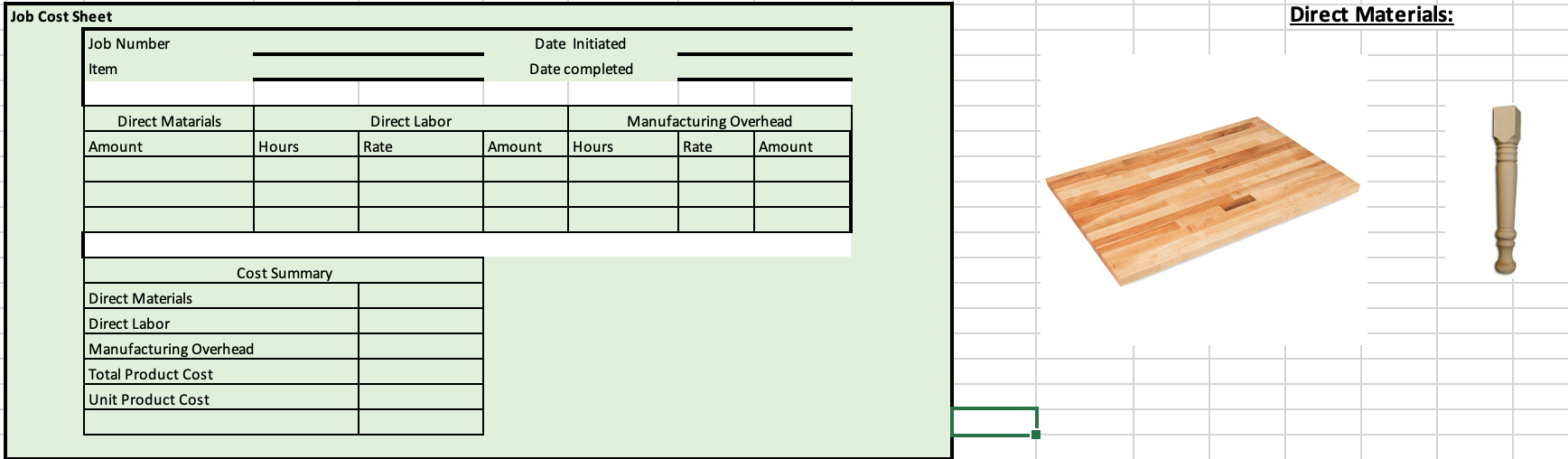Select the Date Initiated label
This screenshot has height=459, width=1568.
pyautogui.click(x=580, y=43)
